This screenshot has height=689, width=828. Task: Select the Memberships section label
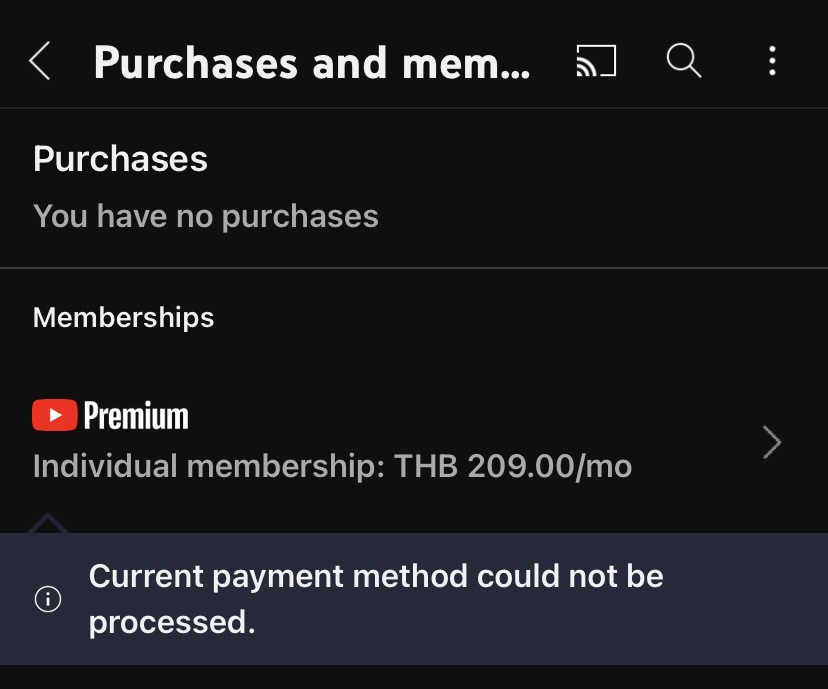click(123, 318)
